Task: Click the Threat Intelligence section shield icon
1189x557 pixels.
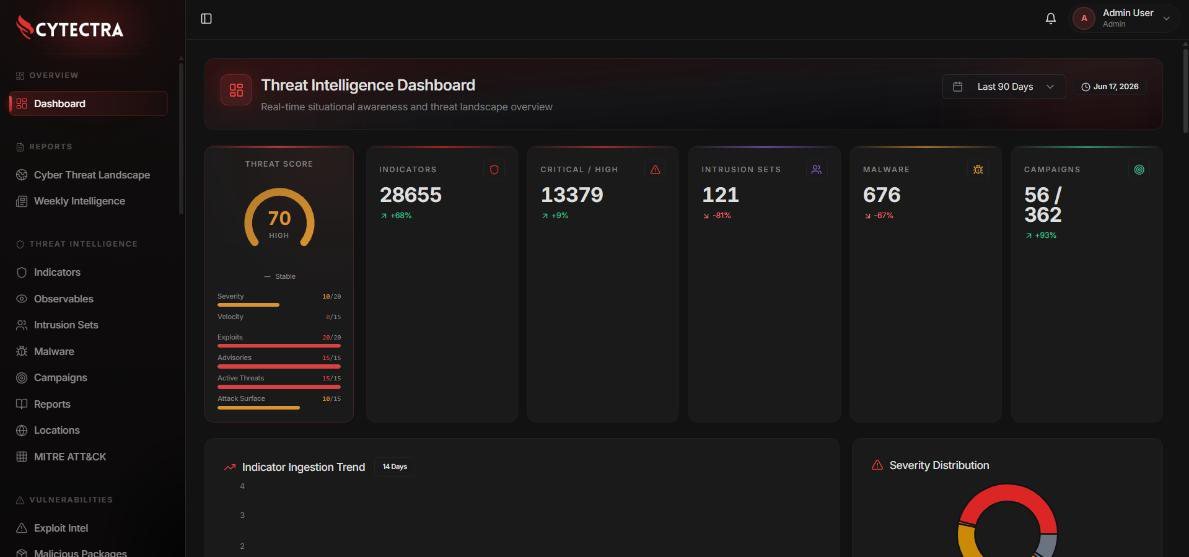Action: [x=20, y=244]
